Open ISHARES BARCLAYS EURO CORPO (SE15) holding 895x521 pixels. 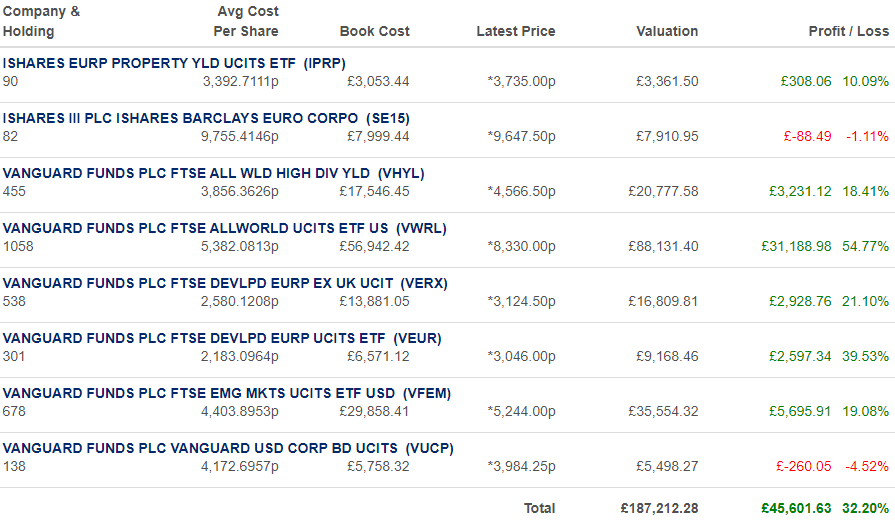[206, 119]
